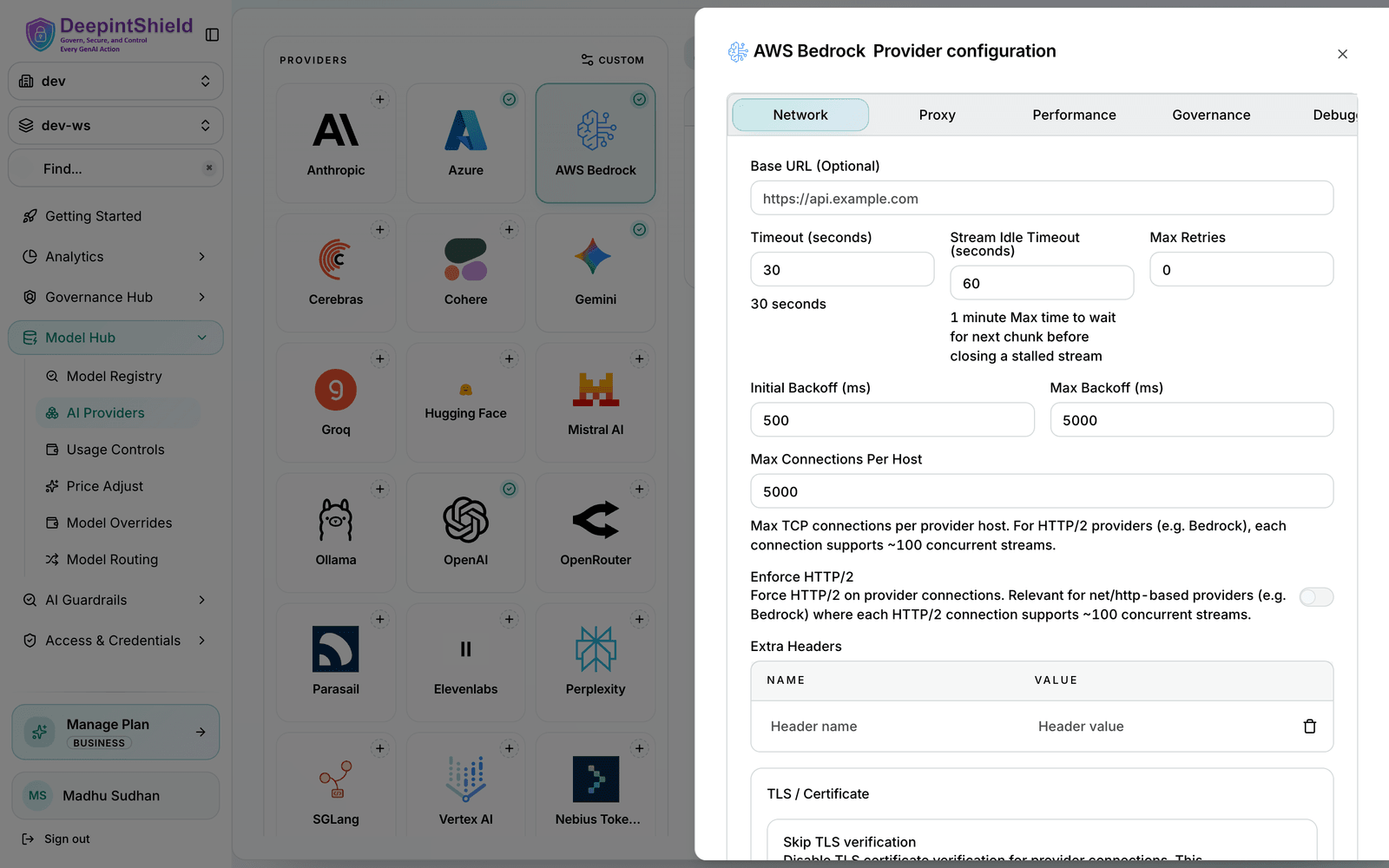Sign out of the account
The width and height of the screenshot is (1389, 868).
click(56, 839)
